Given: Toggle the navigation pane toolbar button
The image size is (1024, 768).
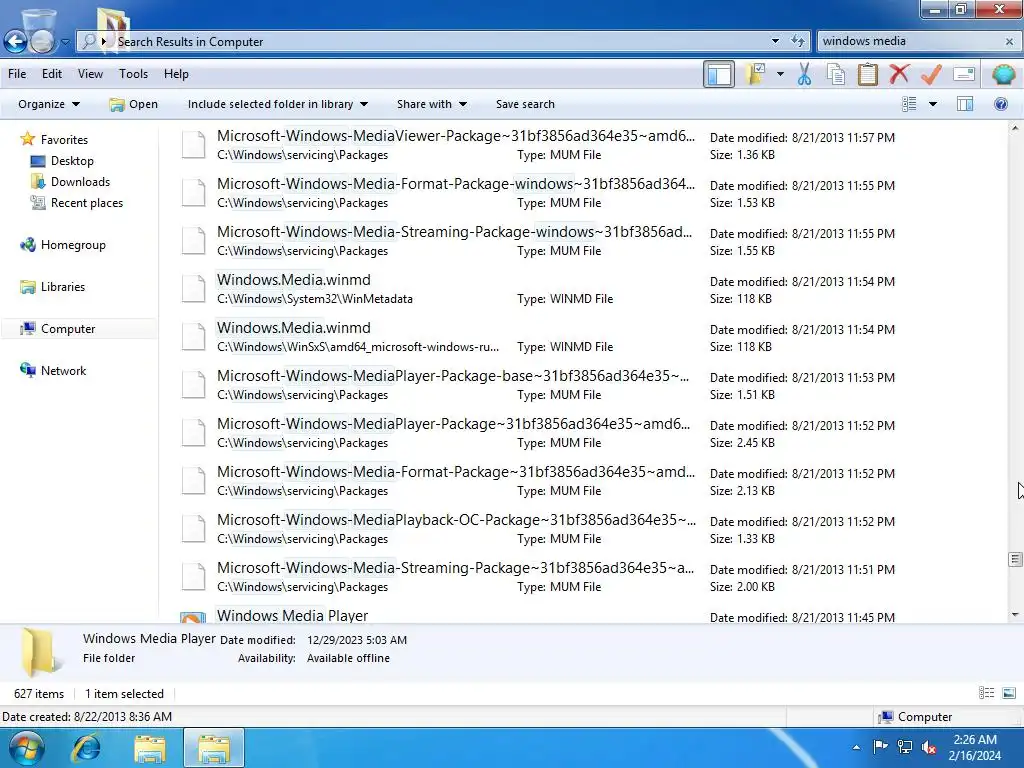Looking at the screenshot, I should (x=719, y=74).
